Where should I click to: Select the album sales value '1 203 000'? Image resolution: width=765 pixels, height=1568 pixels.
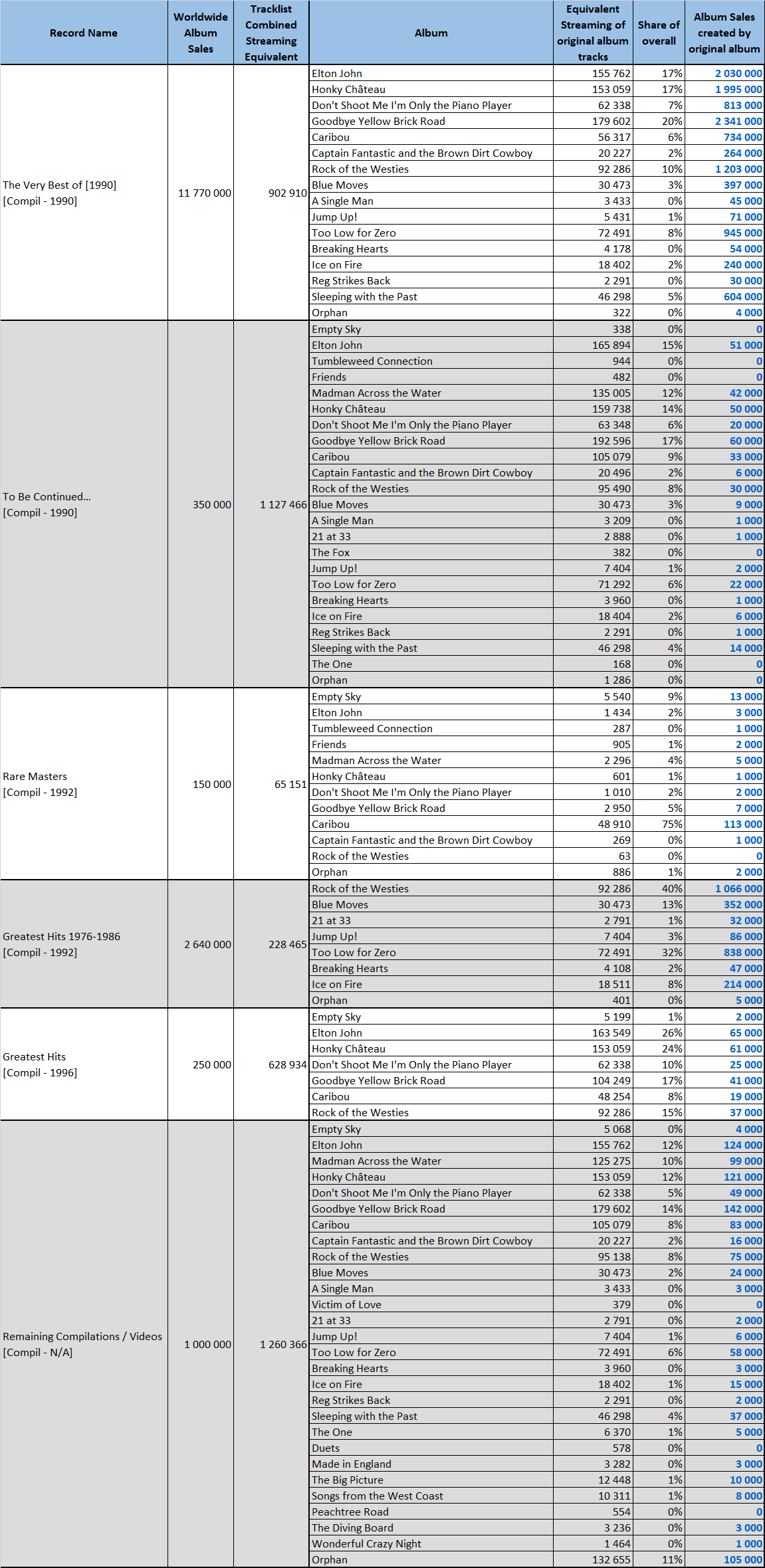click(x=739, y=169)
